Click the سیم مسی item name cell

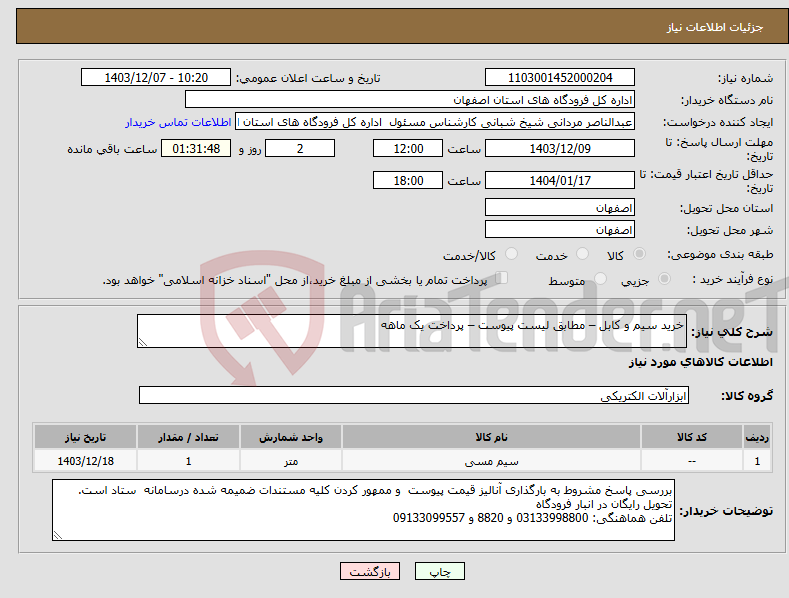click(491, 461)
